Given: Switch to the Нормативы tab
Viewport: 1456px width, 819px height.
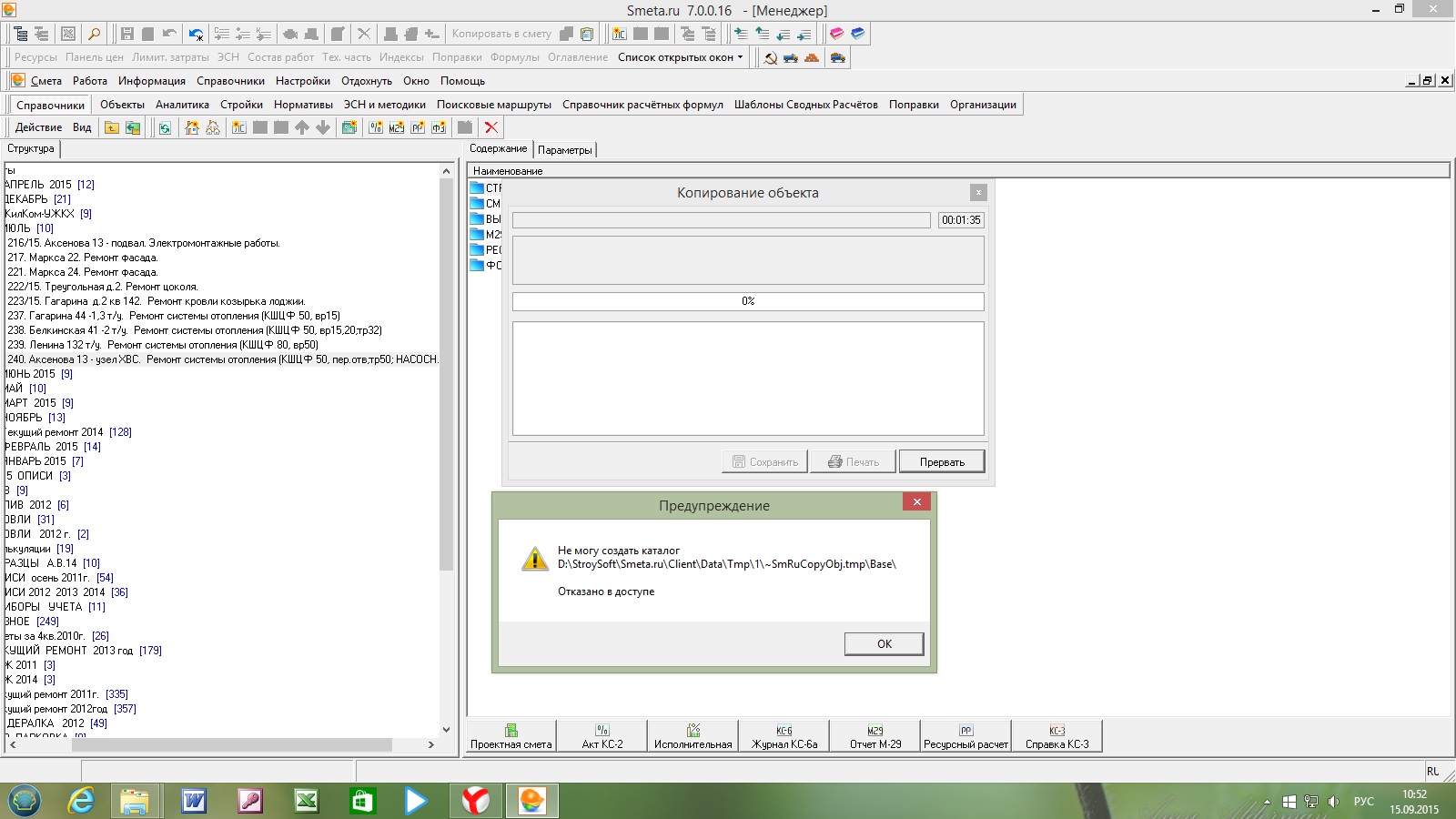Looking at the screenshot, I should 303,105.
